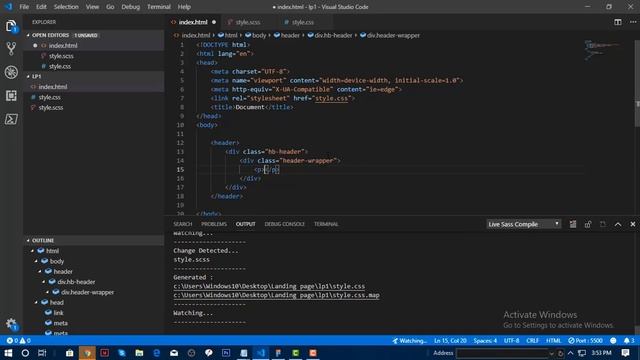Open Go to Line via Ln 15, Col 20
The width and height of the screenshot is (640, 360).
[x=450, y=340]
